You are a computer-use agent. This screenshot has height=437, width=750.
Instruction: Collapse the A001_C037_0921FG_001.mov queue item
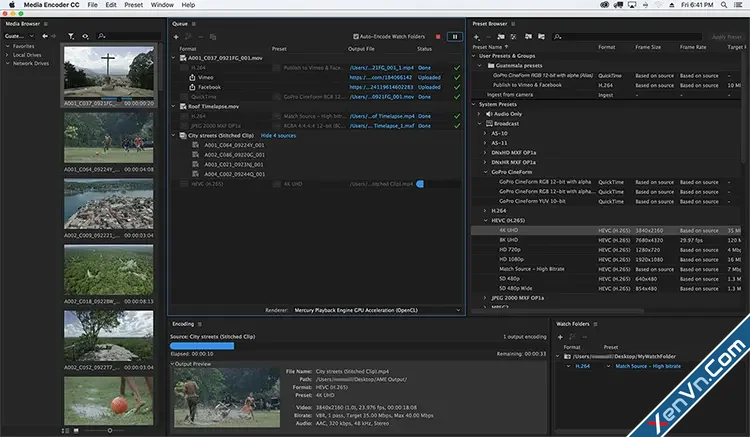pyautogui.click(x=174, y=58)
